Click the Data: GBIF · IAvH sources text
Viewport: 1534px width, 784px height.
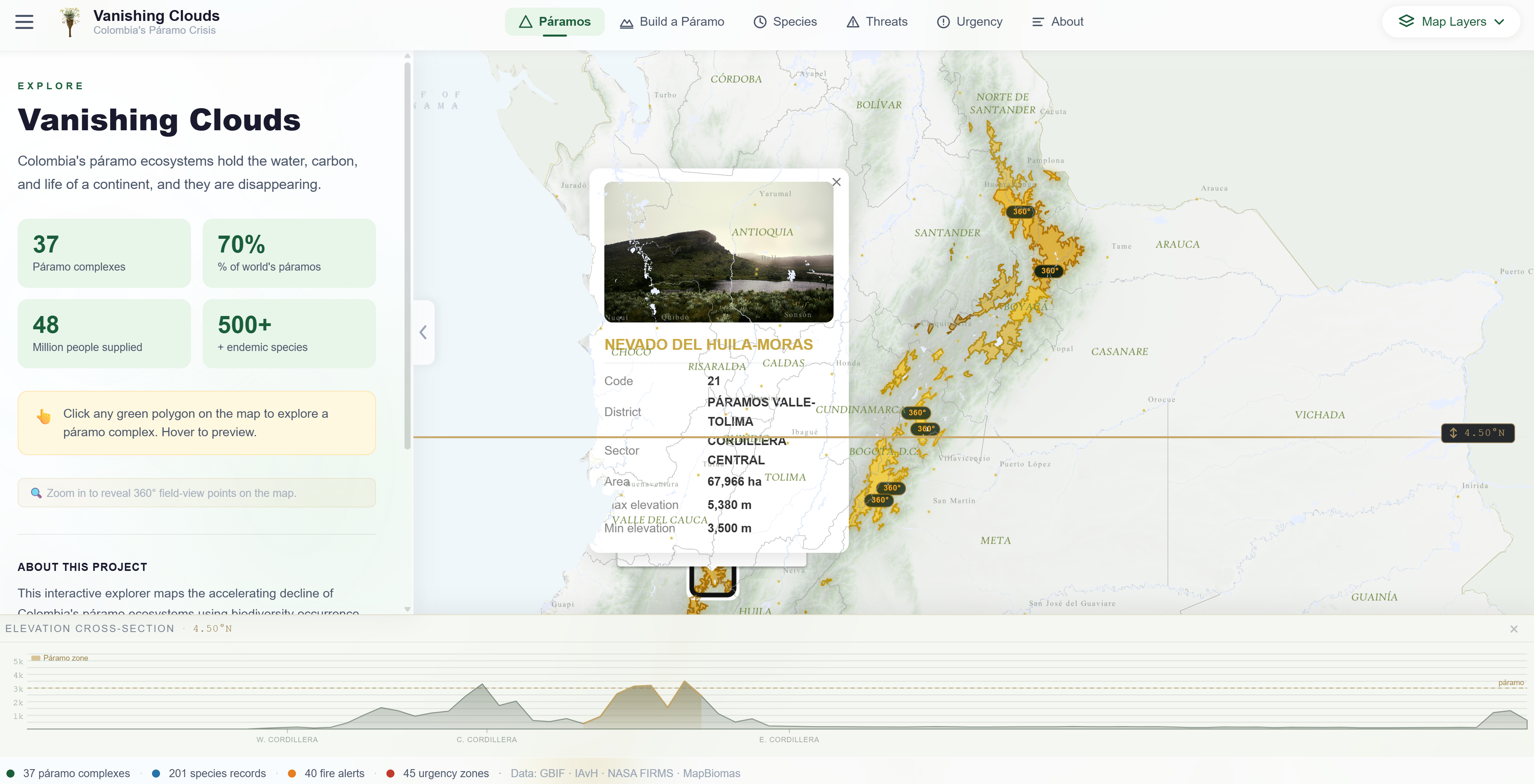pos(625,773)
